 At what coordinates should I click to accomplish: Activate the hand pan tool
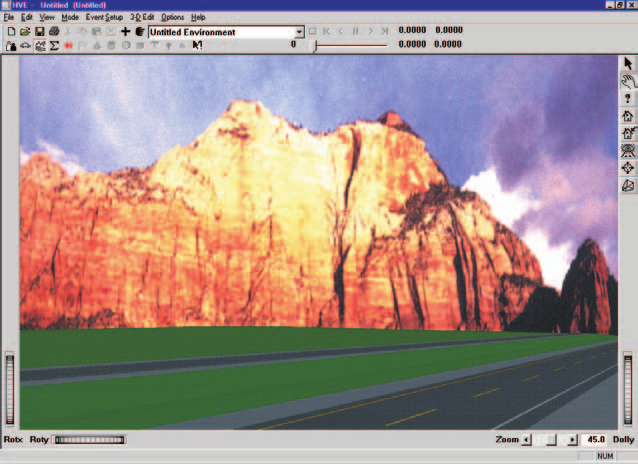click(628, 81)
